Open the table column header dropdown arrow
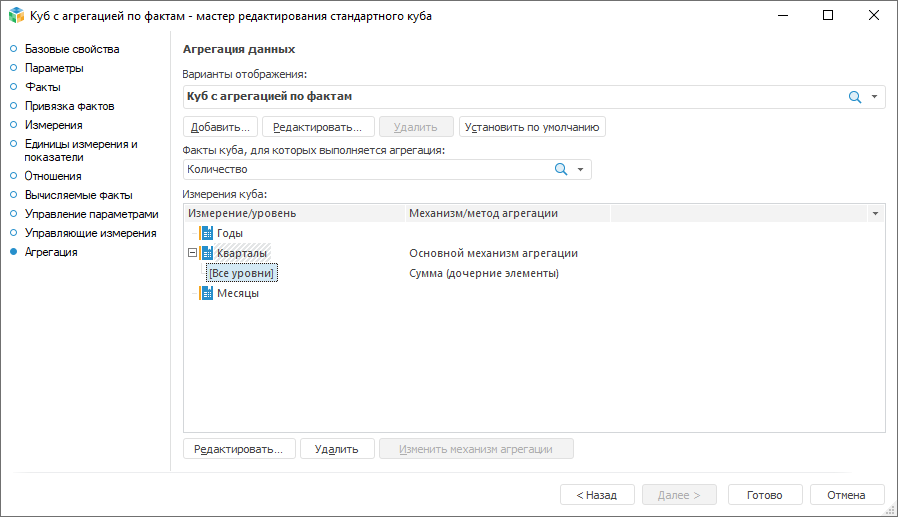 pos(876,213)
